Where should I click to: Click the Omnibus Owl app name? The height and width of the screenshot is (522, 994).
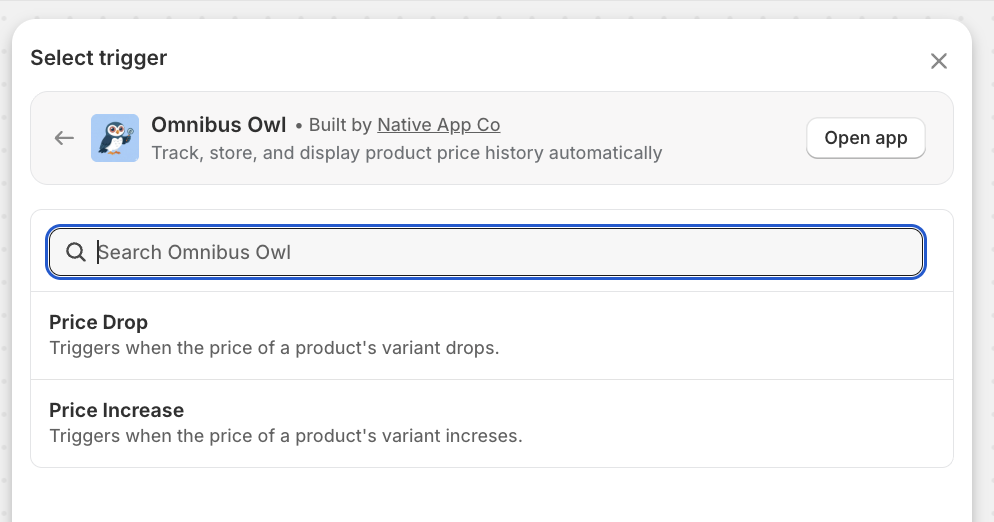point(219,125)
